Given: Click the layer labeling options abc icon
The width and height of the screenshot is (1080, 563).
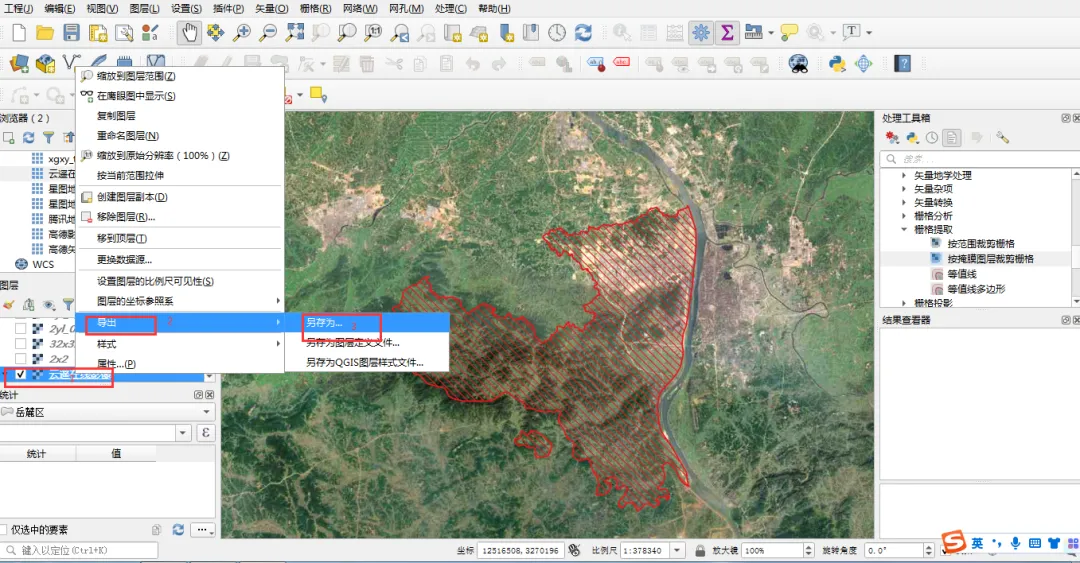Looking at the screenshot, I should click(x=596, y=64).
